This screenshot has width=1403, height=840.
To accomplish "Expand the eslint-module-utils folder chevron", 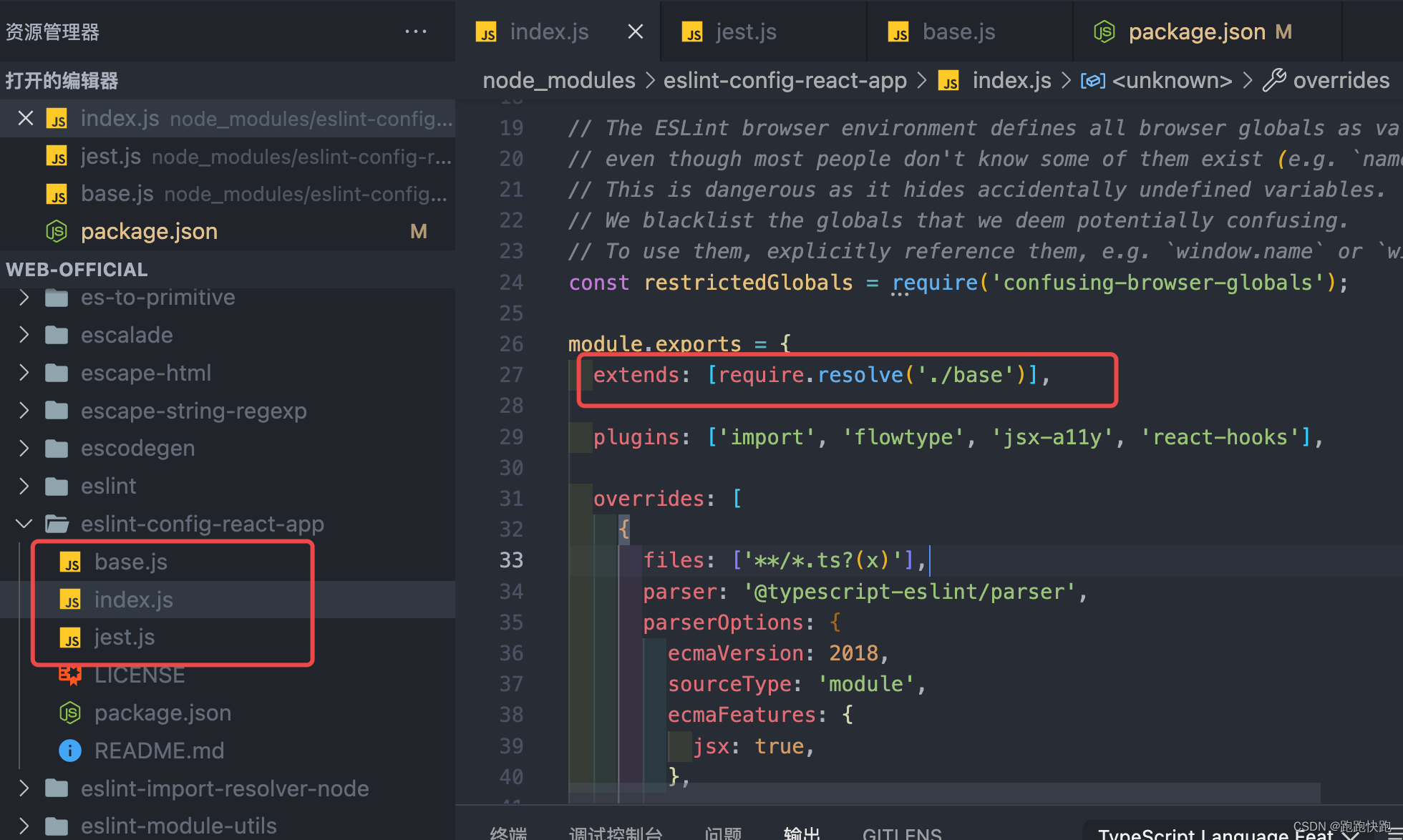I will click(x=24, y=826).
